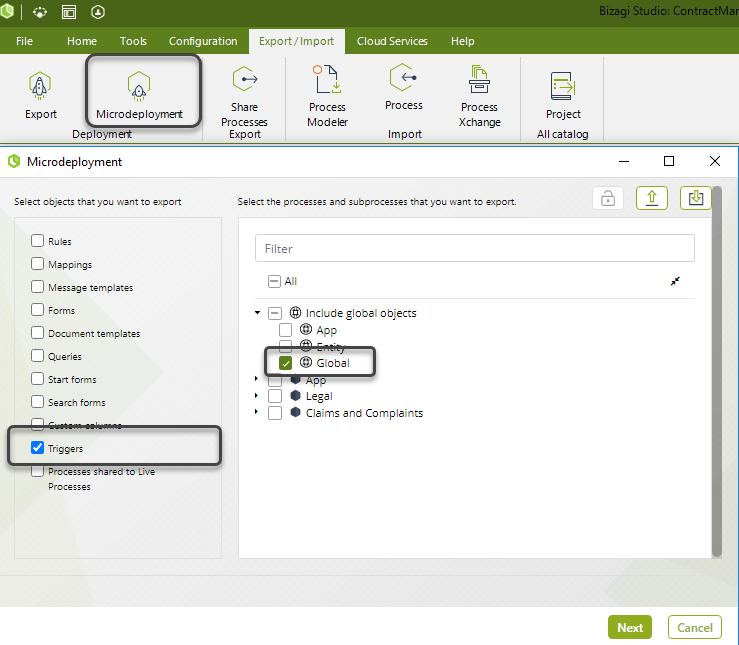Check the Forms checkbox
Image resolution: width=739 pixels, height=645 pixels.
click(37, 310)
